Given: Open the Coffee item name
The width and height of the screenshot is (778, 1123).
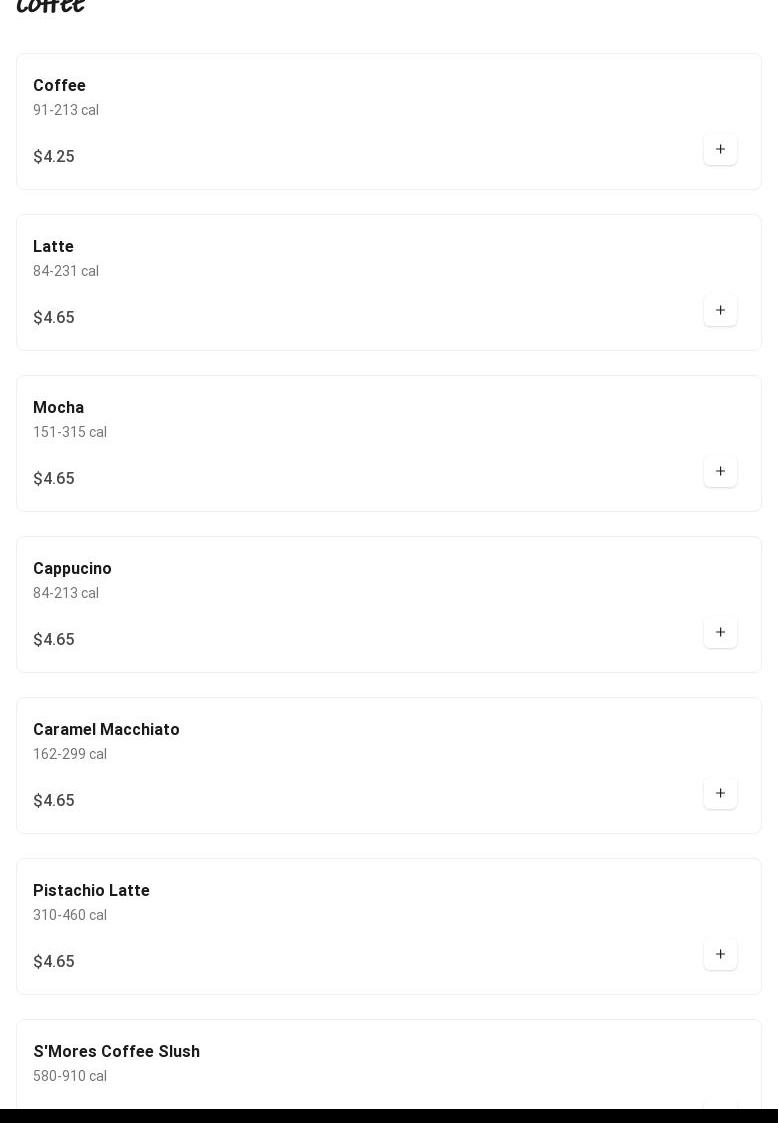Looking at the screenshot, I should pos(59,86).
